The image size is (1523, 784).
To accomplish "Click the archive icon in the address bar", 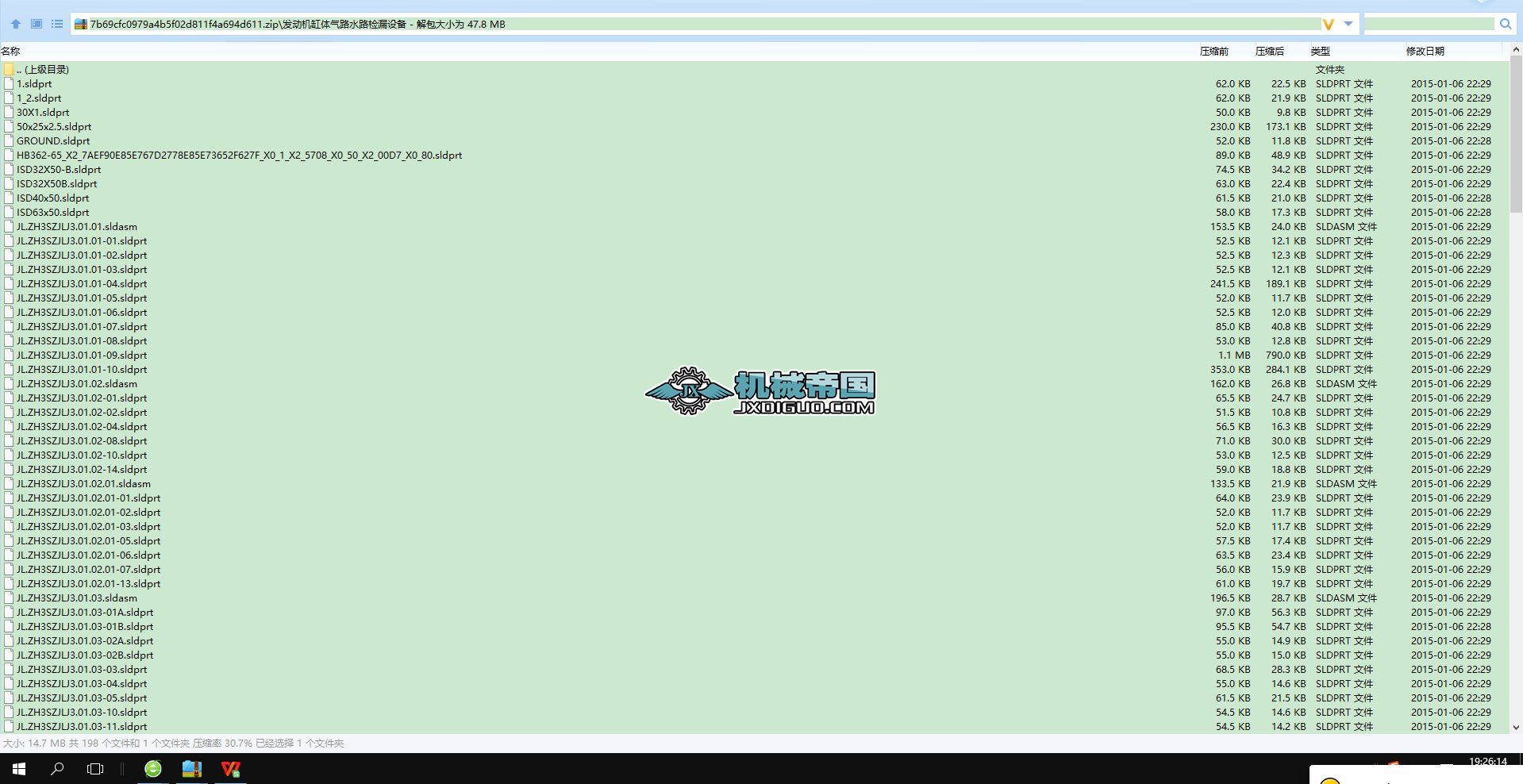I will coord(80,25).
